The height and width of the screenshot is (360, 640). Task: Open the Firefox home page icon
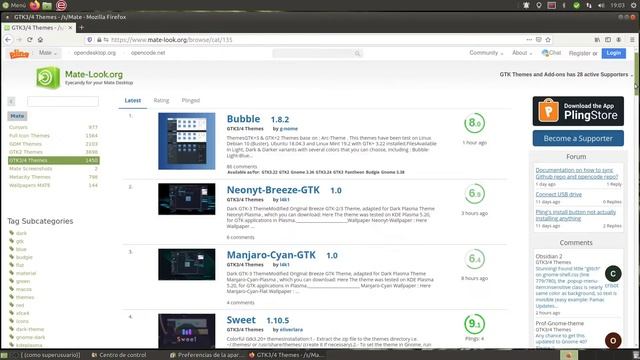tap(40, 40)
